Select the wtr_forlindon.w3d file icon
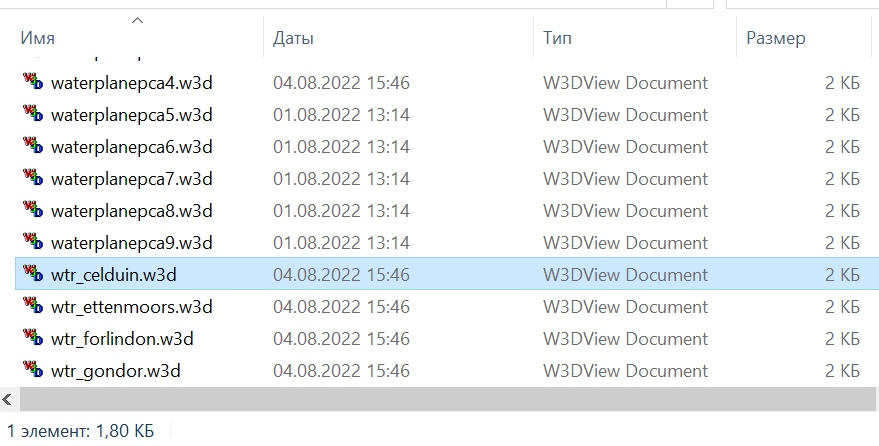The height and width of the screenshot is (446, 879). [x=33, y=337]
